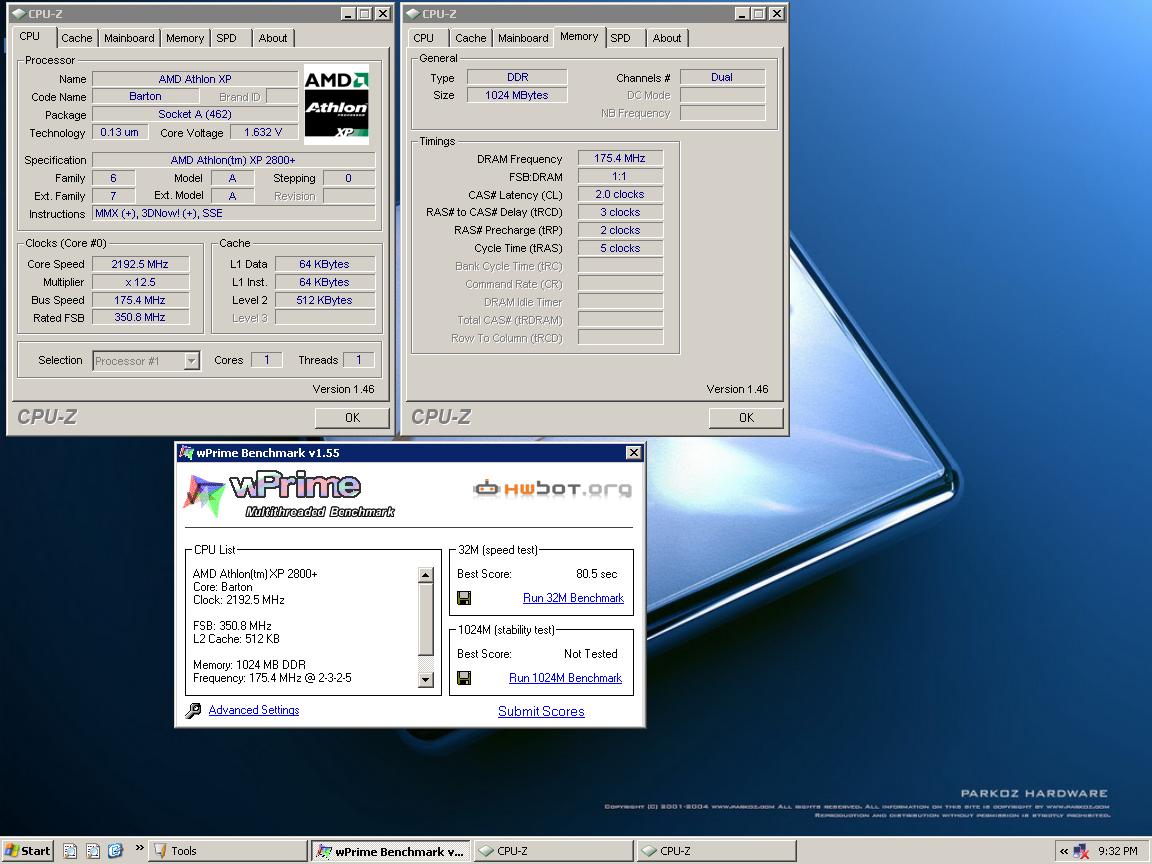Click the Rated FSB value 350.8 MHz
The width and height of the screenshot is (1152, 864).
point(140,317)
